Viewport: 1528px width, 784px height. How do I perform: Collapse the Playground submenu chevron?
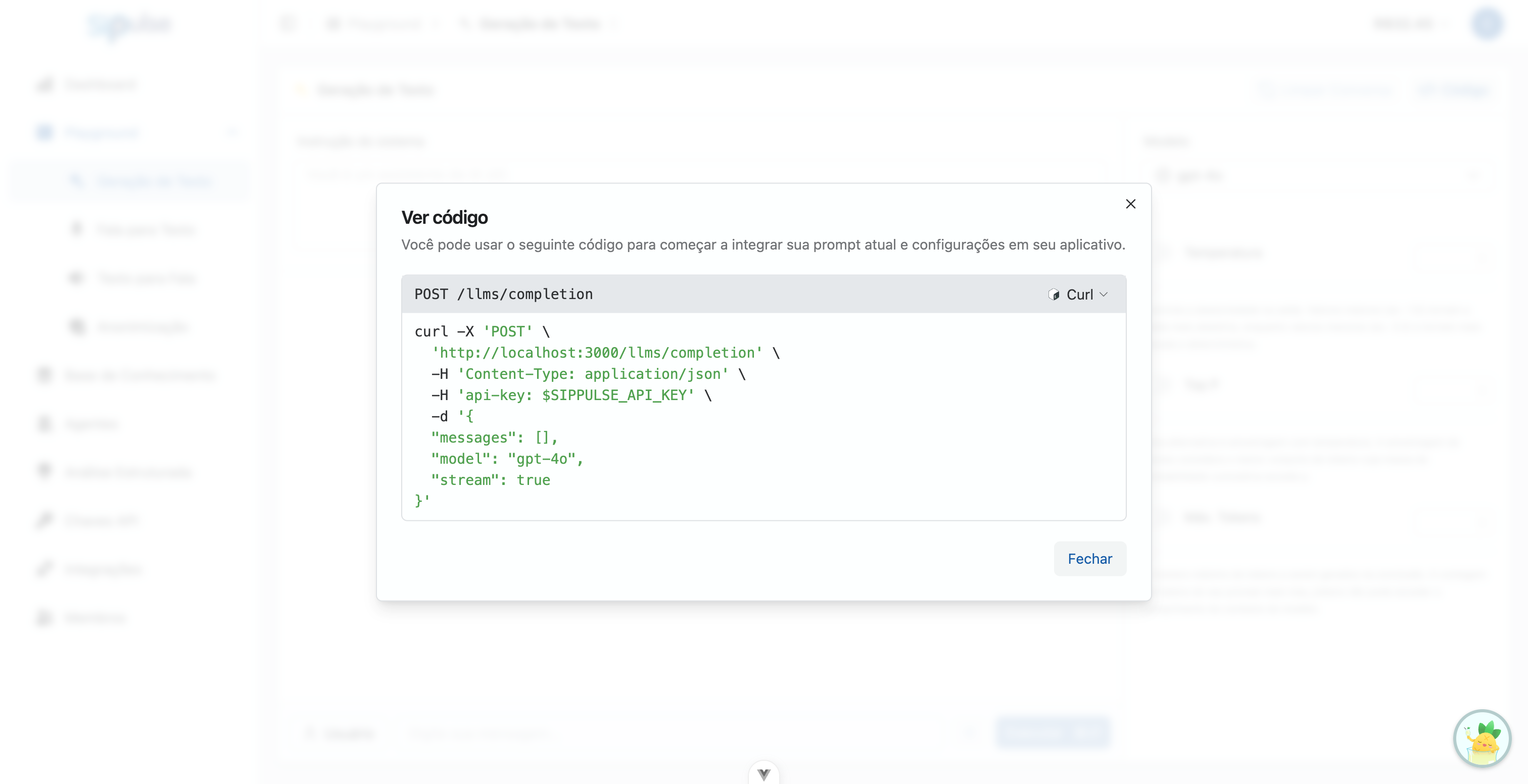[233, 133]
